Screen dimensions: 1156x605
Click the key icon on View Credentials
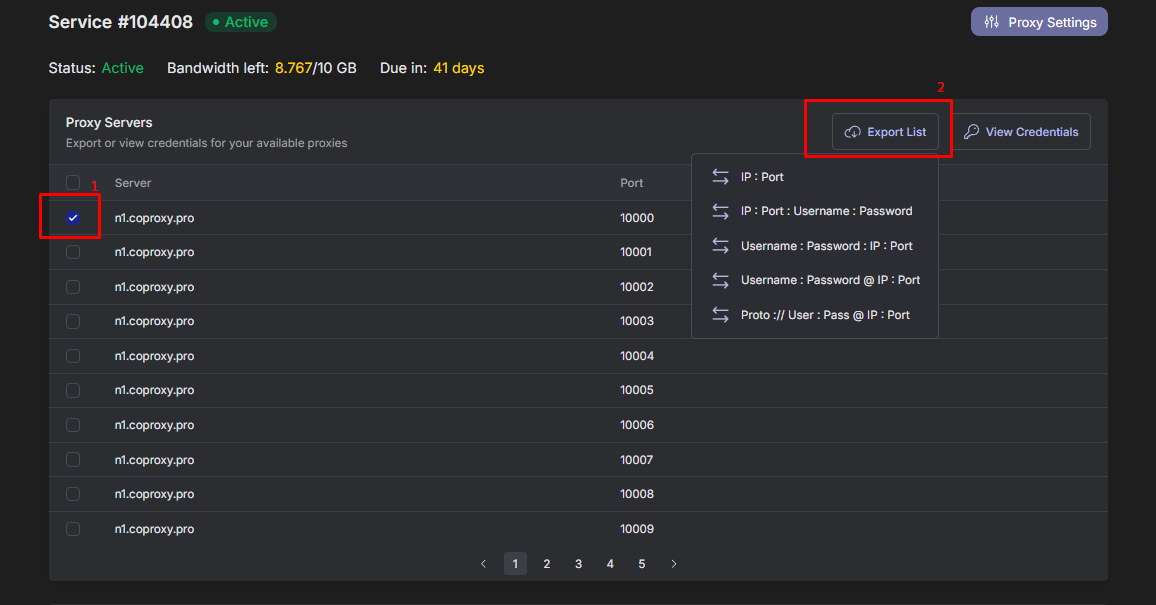pyautogui.click(x=972, y=132)
